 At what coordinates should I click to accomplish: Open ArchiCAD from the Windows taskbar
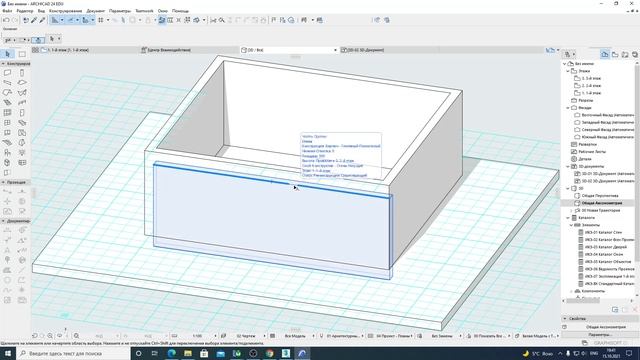pos(302,353)
